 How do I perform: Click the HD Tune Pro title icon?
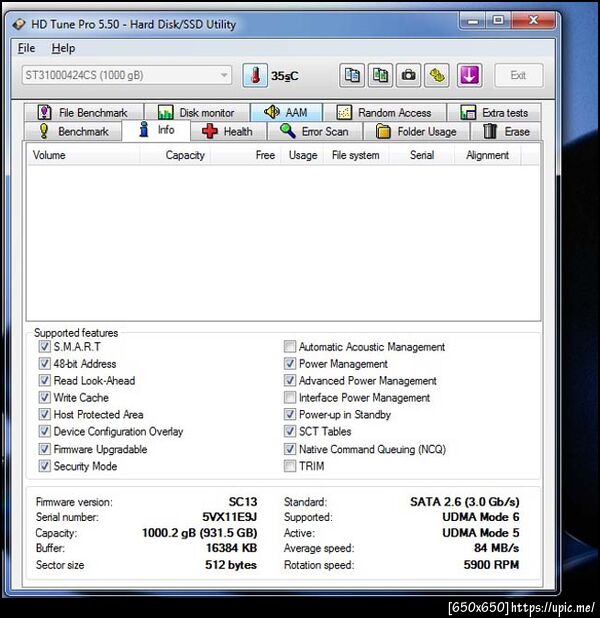coord(19,24)
